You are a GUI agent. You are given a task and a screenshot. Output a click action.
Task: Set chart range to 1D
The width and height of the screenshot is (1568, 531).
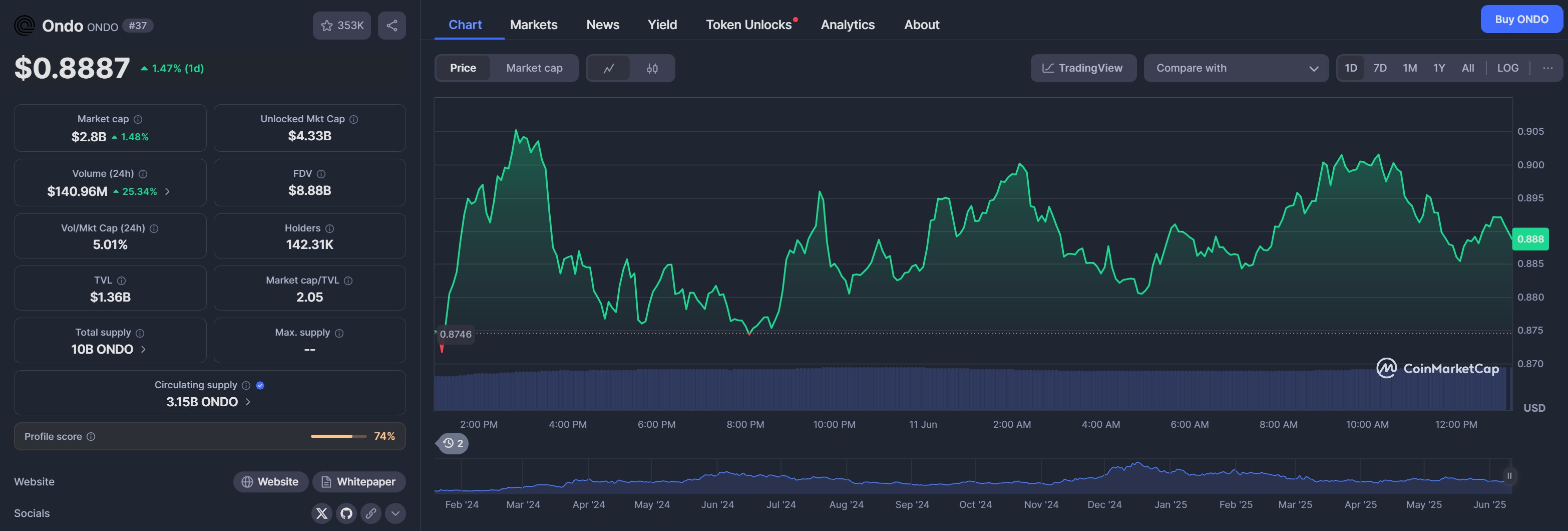click(1351, 68)
